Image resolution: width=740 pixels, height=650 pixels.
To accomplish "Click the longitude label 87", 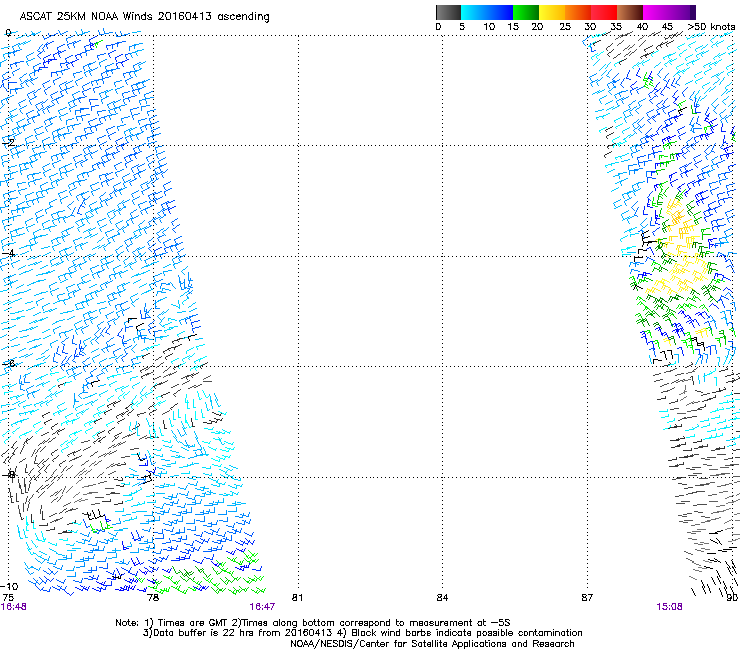I will click(587, 598).
